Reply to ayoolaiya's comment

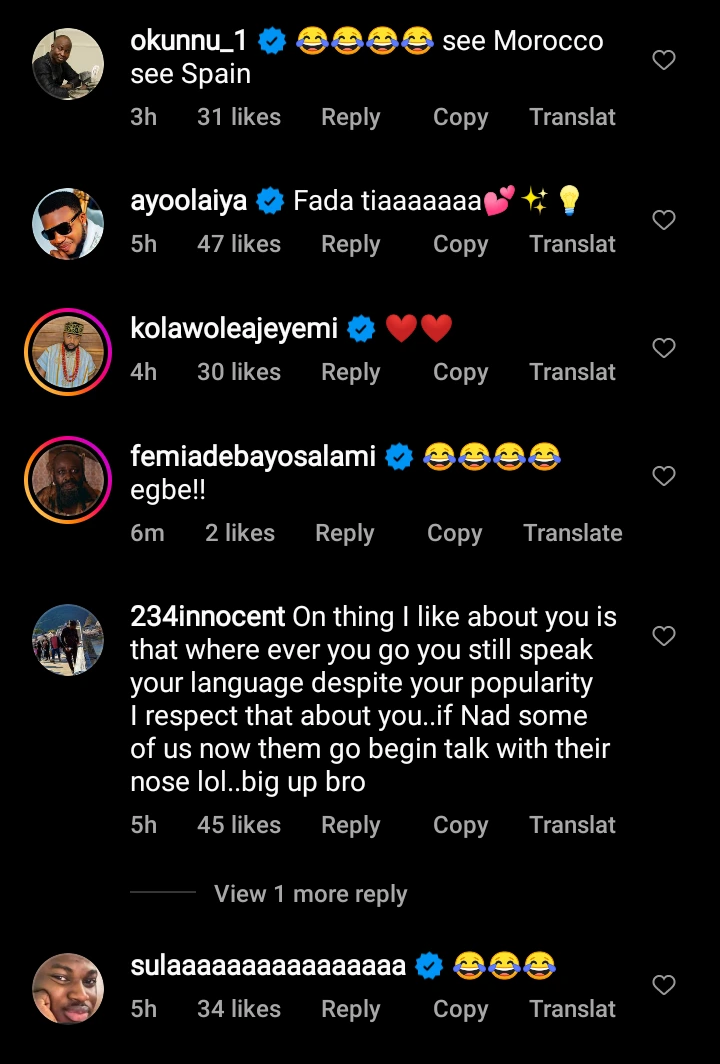click(350, 244)
